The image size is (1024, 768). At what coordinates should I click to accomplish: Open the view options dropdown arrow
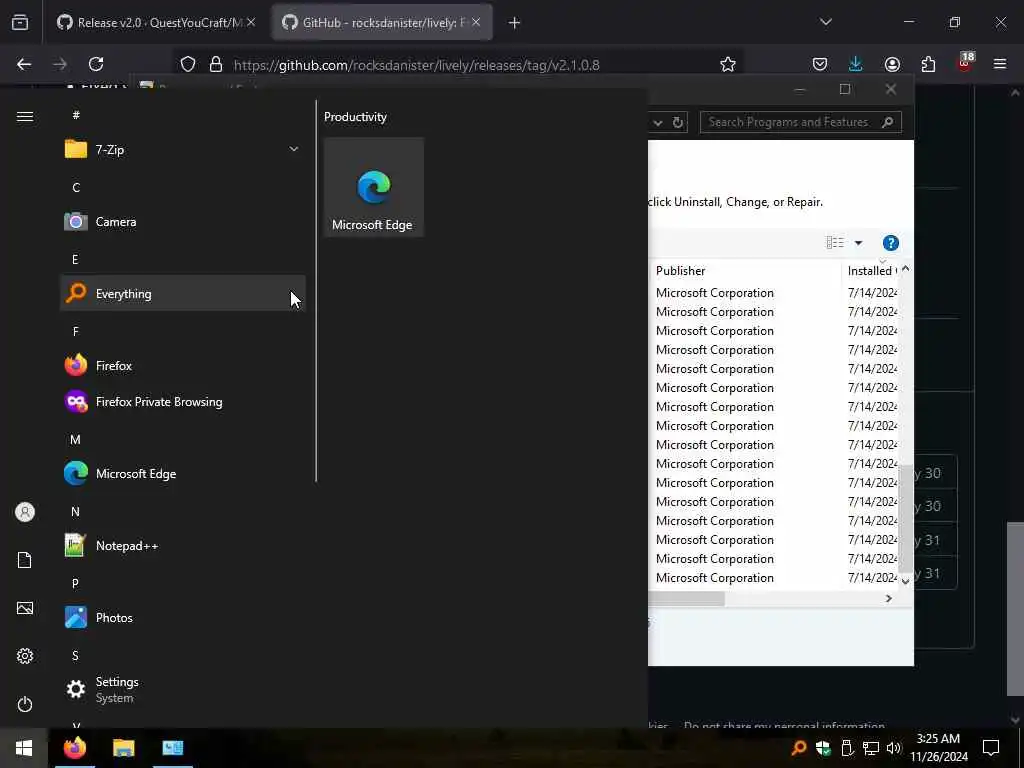click(858, 243)
